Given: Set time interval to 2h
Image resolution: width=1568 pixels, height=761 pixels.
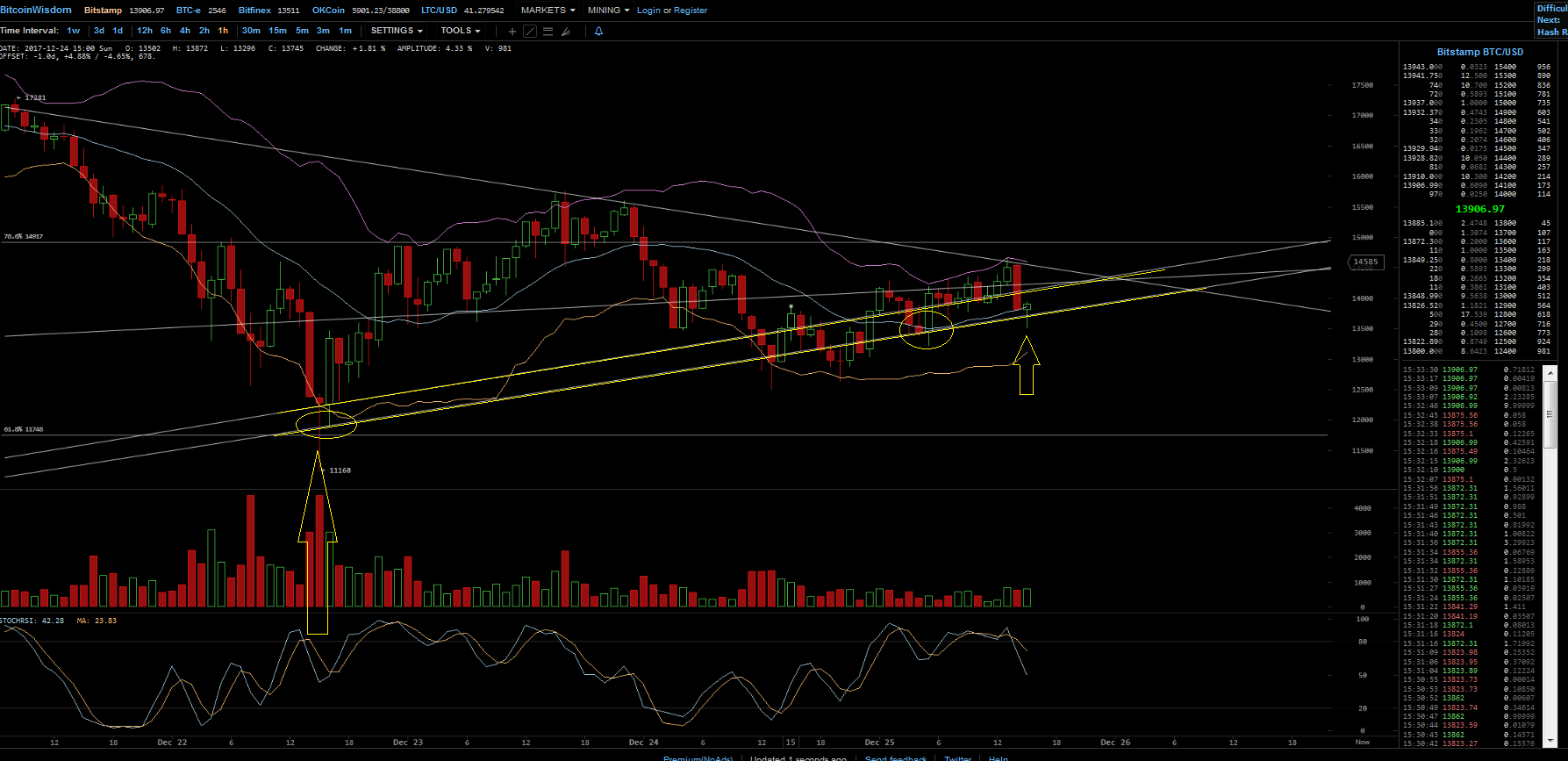Looking at the screenshot, I should [x=204, y=31].
